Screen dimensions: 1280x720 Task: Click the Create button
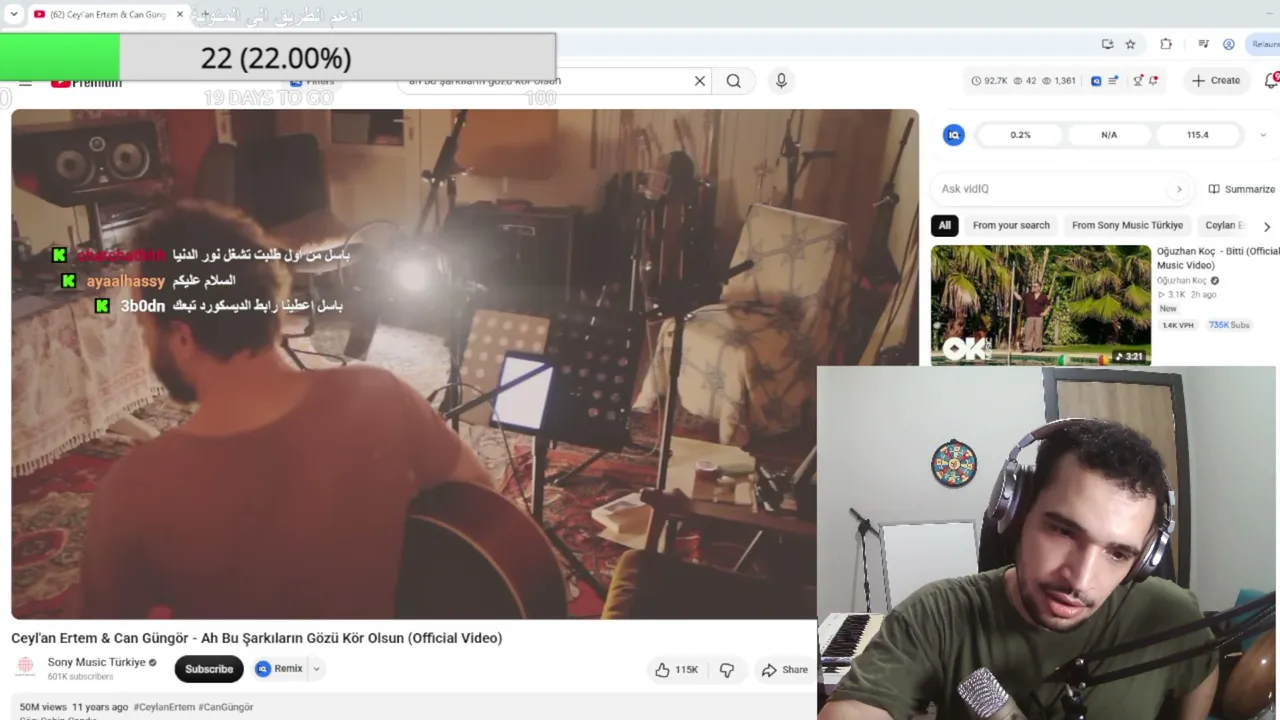(x=1216, y=81)
